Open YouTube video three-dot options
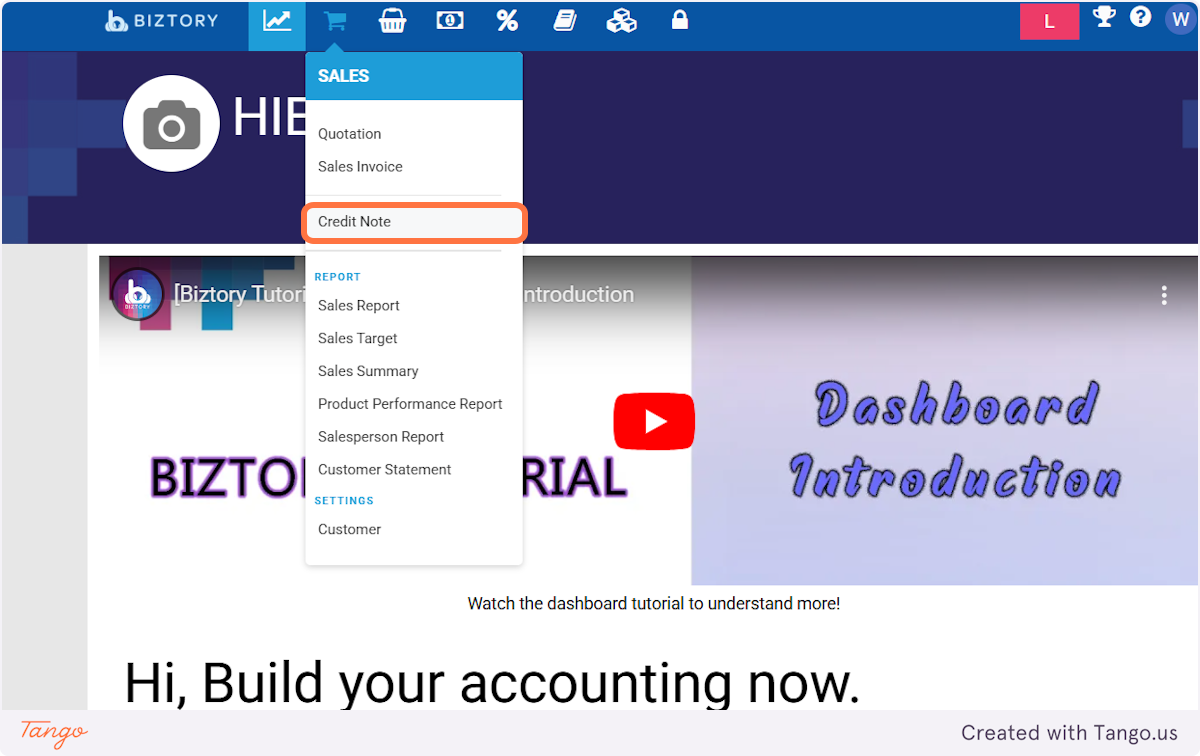The image size is (1200, 756). [x=1164, y=295]
